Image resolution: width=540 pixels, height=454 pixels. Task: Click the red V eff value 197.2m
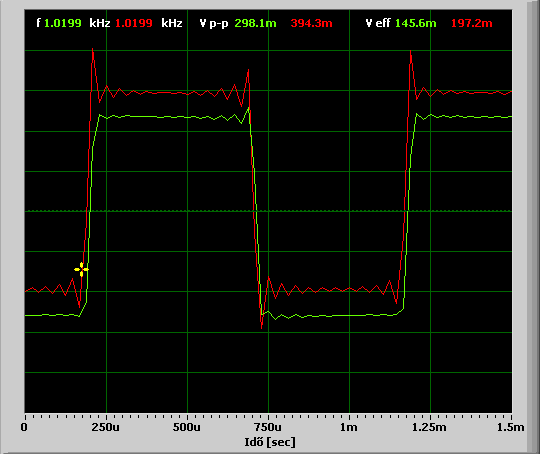[x=471, y=23]
